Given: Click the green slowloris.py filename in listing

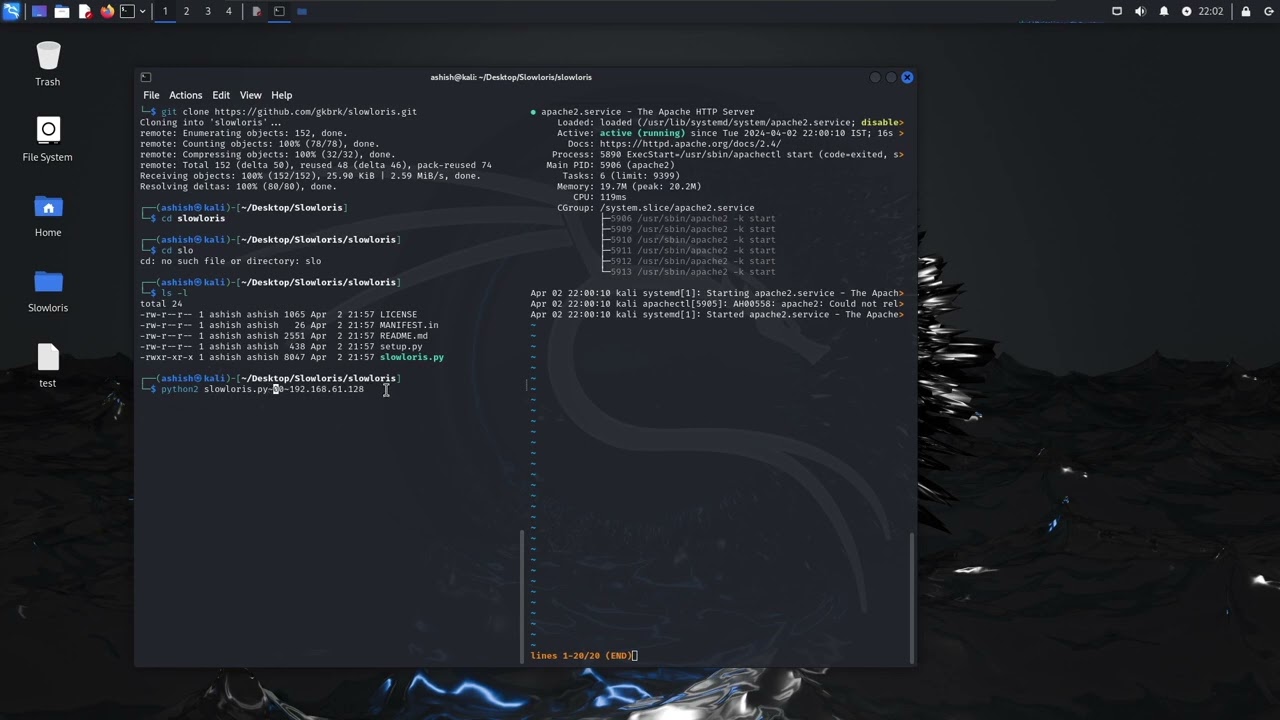Looking at the screenshot, I should (x=412, y=357).
